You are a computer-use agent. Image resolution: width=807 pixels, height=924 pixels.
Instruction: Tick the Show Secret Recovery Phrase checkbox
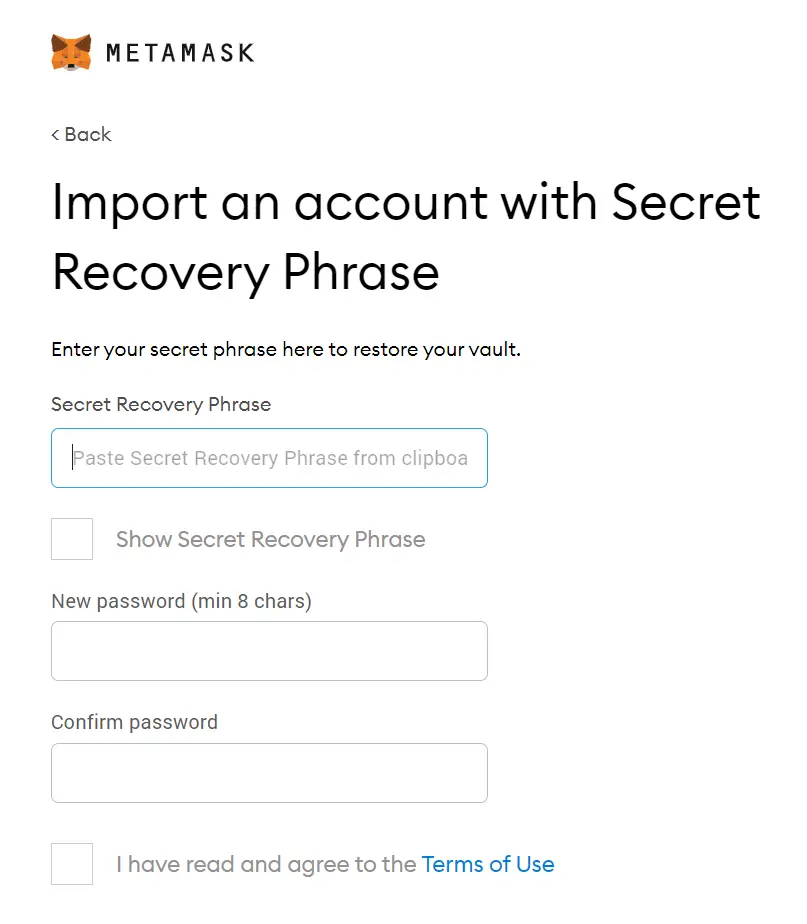[72, 539]
